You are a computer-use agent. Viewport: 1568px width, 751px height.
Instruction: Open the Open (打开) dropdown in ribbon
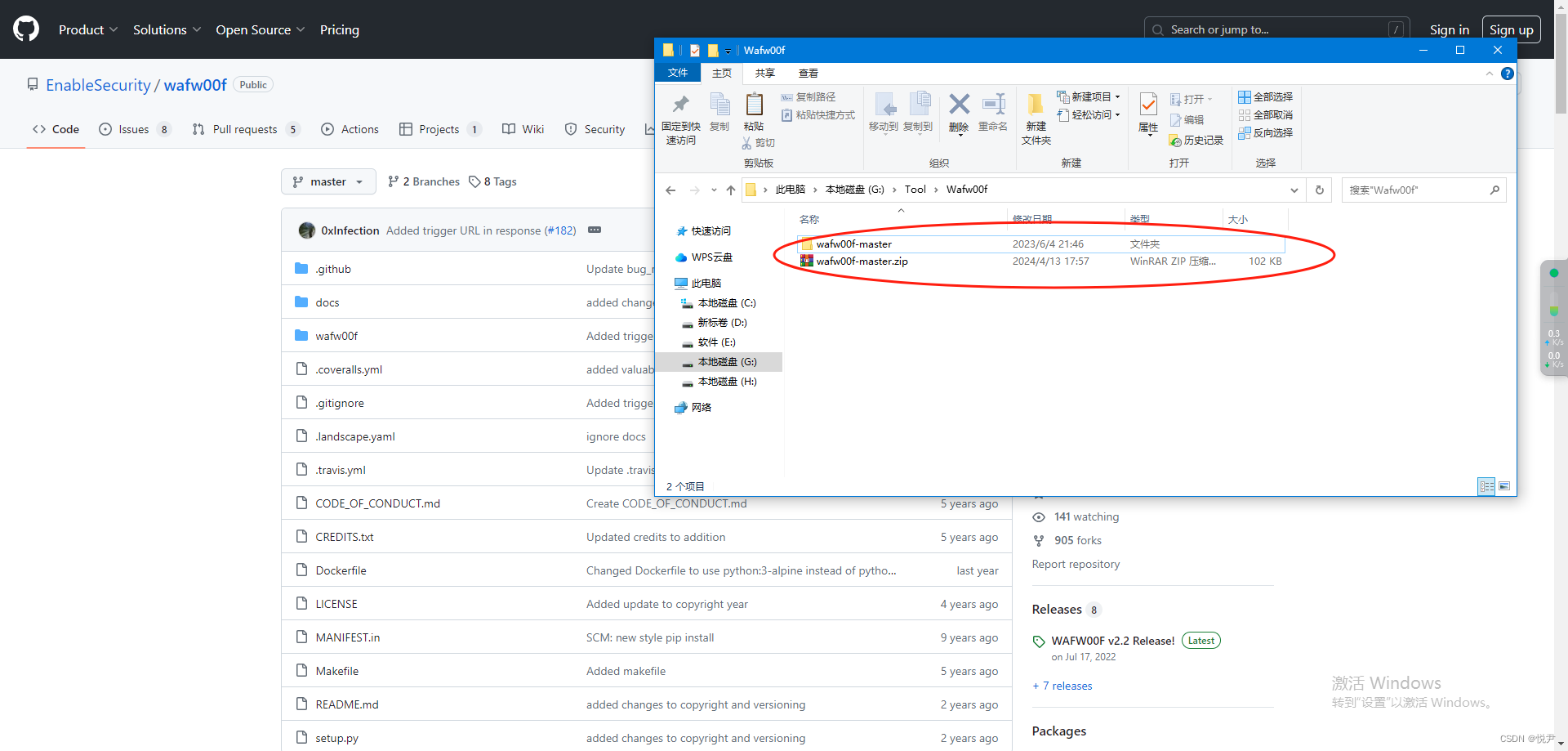(x=1192, y=100)
